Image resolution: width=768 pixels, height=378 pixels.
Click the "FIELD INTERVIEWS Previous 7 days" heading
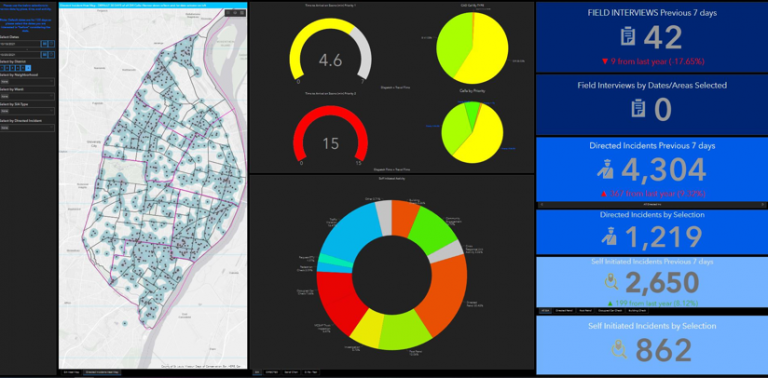click(652, 13)
